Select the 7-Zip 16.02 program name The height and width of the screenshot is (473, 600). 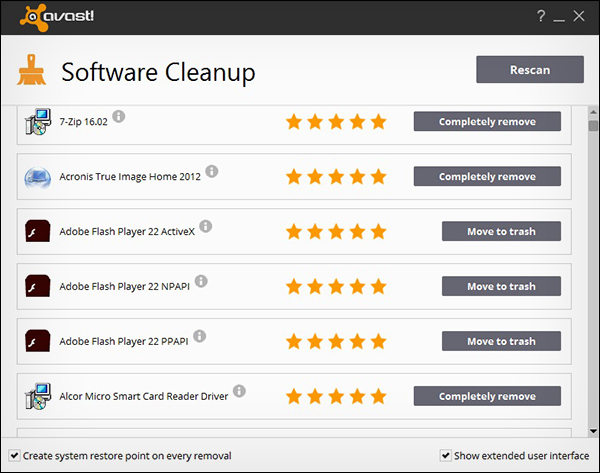pyautogui.click(x=83, y=122)
